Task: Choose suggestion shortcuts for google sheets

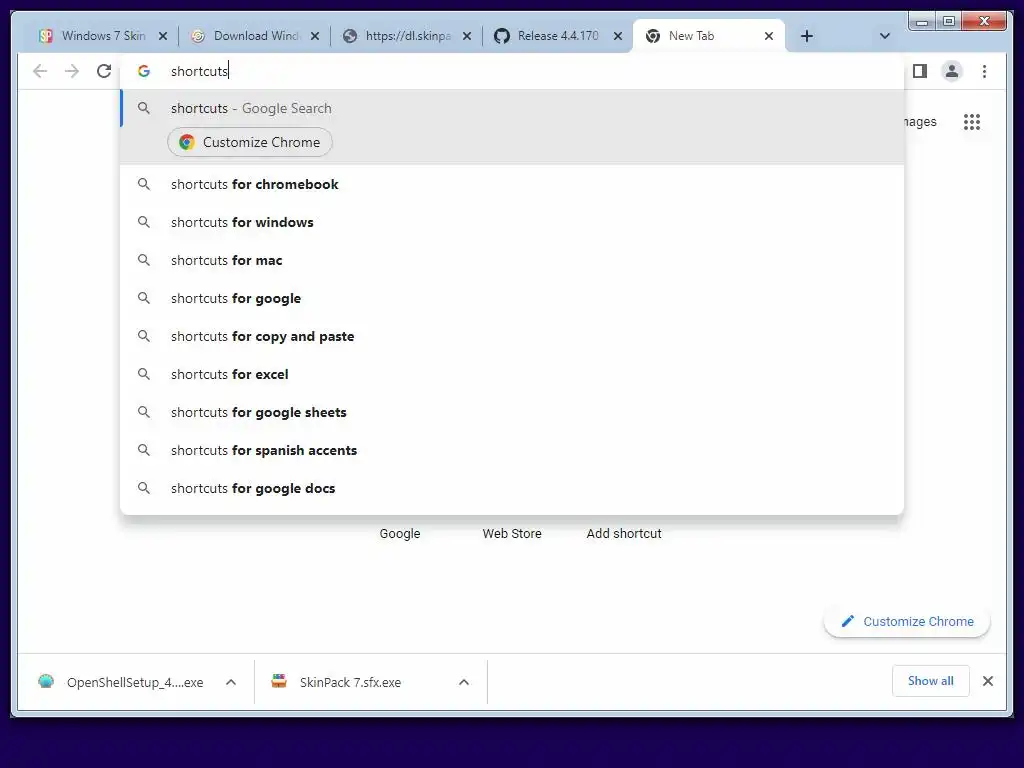Action: point(512,412)
